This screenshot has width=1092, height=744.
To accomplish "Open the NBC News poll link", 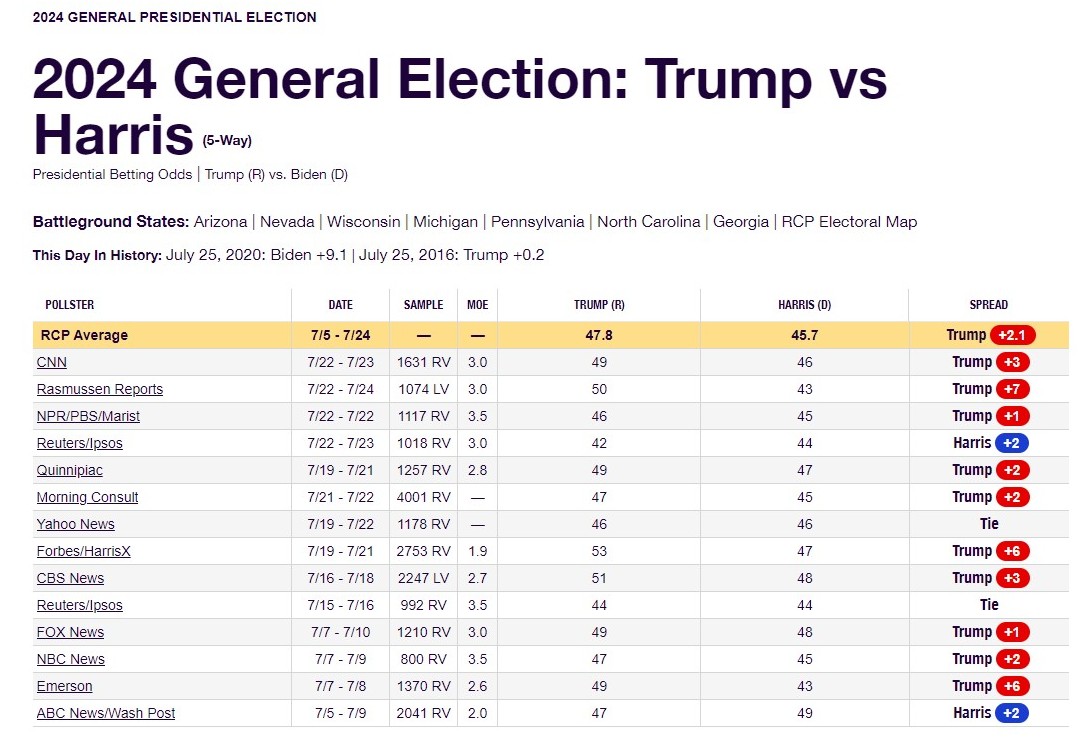I will tap(70, 659).
